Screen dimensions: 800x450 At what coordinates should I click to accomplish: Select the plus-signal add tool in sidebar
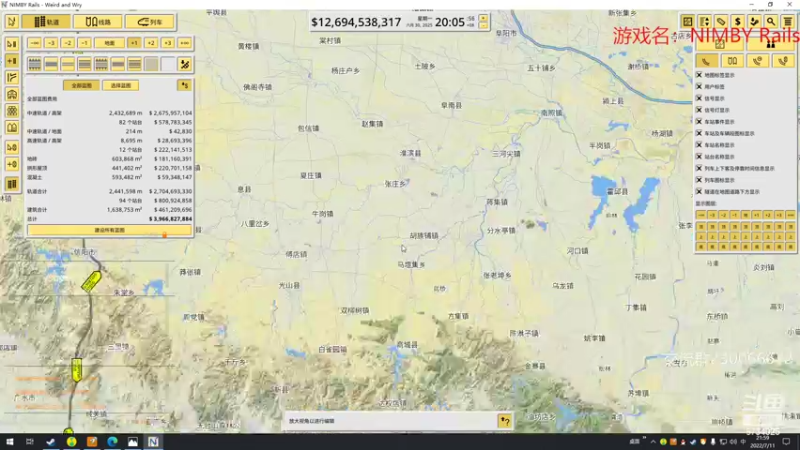pyautogui.click(x=12, y=164)
